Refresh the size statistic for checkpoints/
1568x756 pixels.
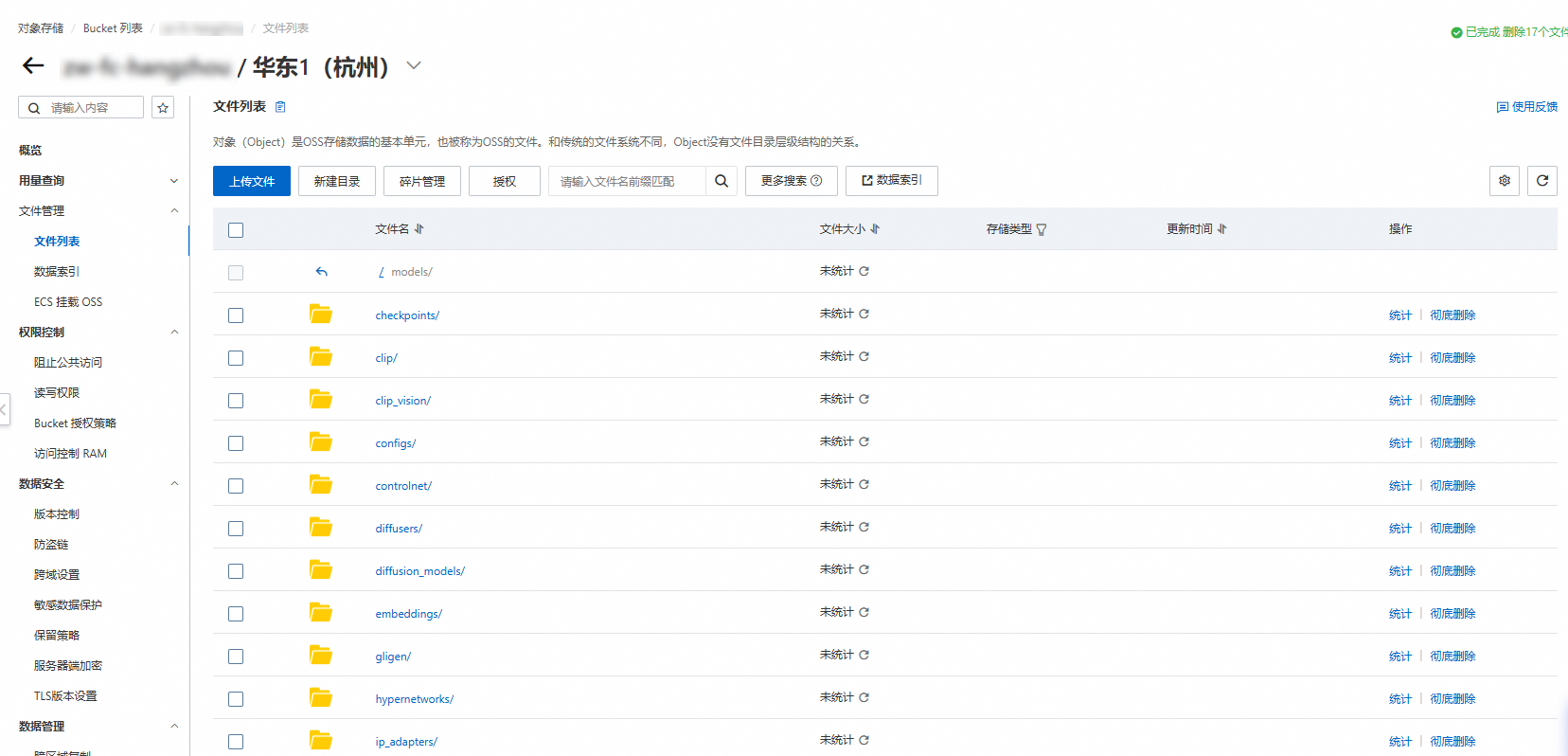click(x=864, y=314)
